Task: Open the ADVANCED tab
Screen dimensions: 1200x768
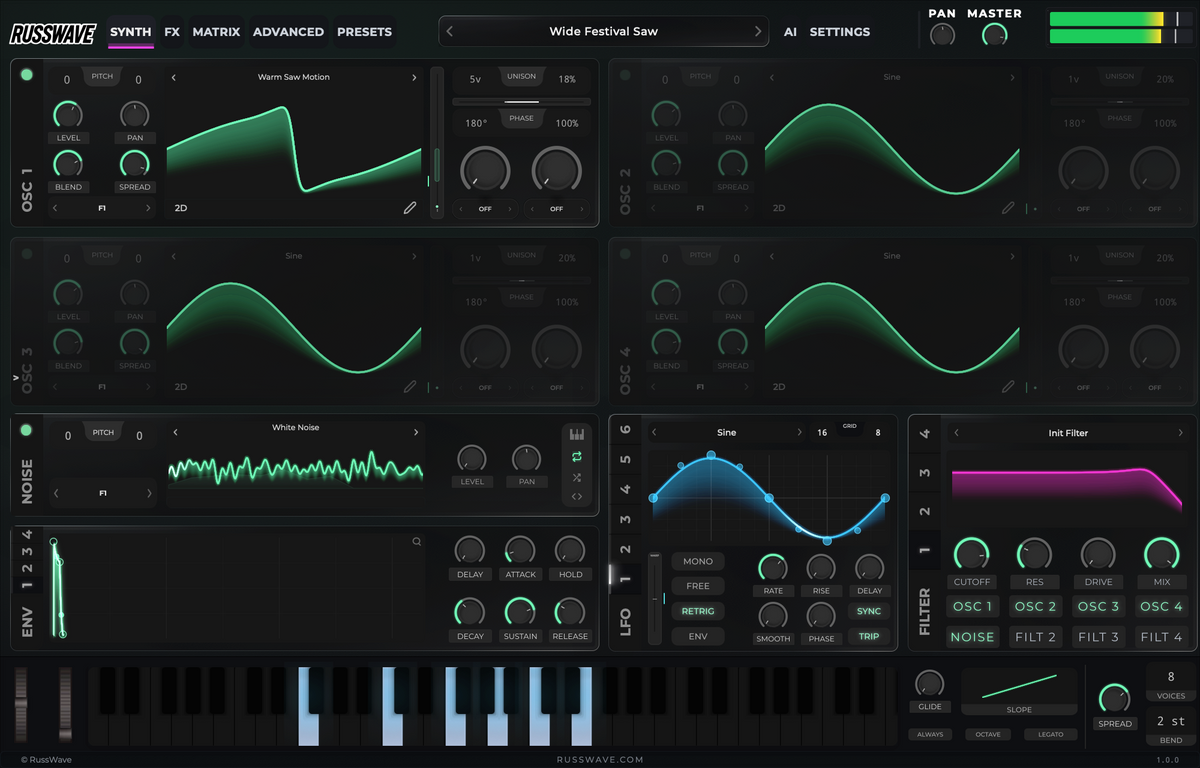Action: pyautogui.click(x=288, y=32)
